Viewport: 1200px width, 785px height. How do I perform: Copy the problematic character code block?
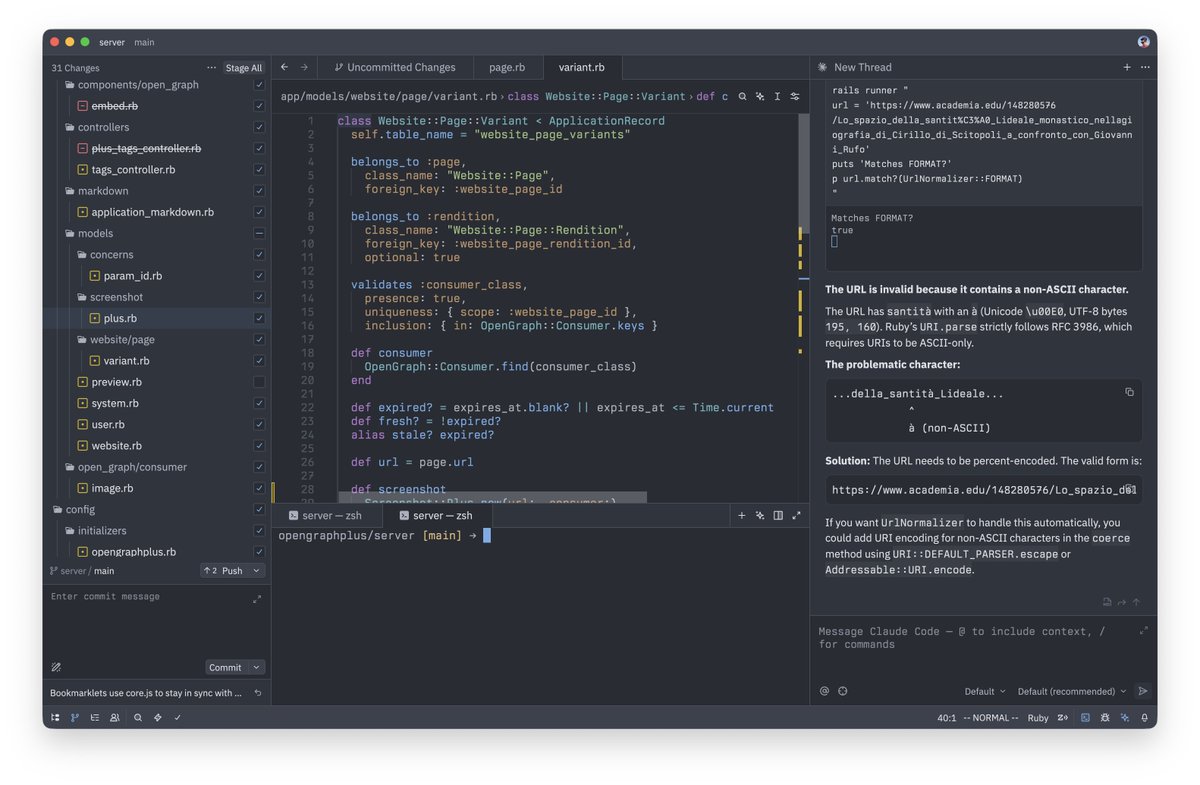[x=1129, y=392]
